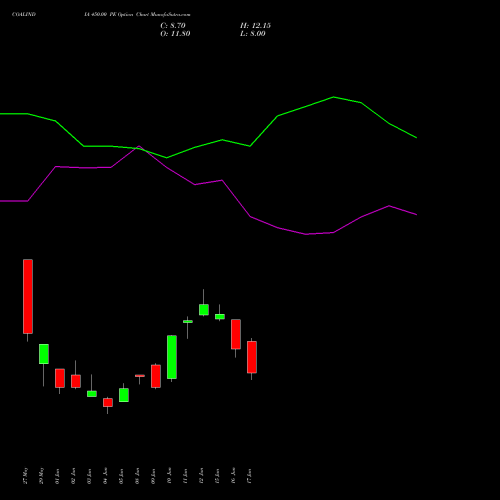Viewport: 500px width, 500px height.
Task: Click the 15 Jun date label
Action: [218, 476]
